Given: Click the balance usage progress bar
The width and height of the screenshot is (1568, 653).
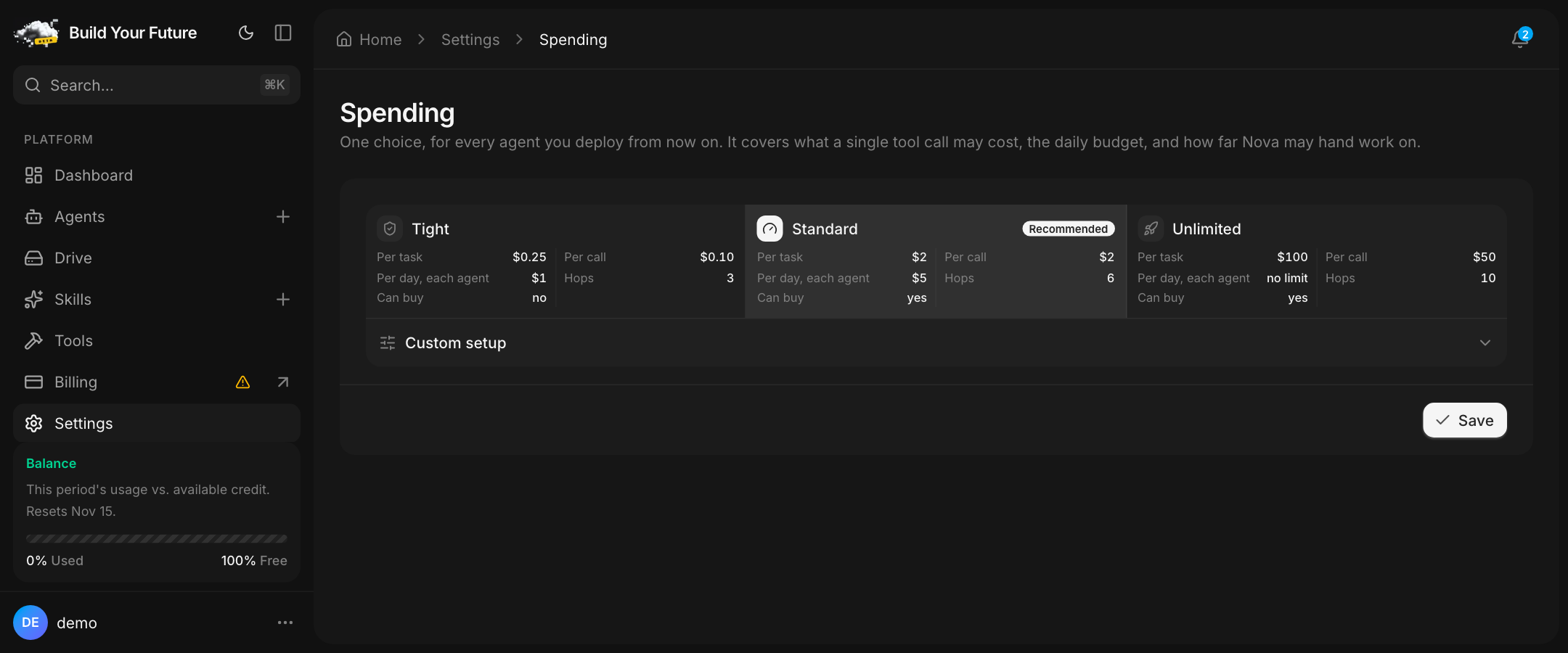Looking at the screenshot, I should 157,538.
